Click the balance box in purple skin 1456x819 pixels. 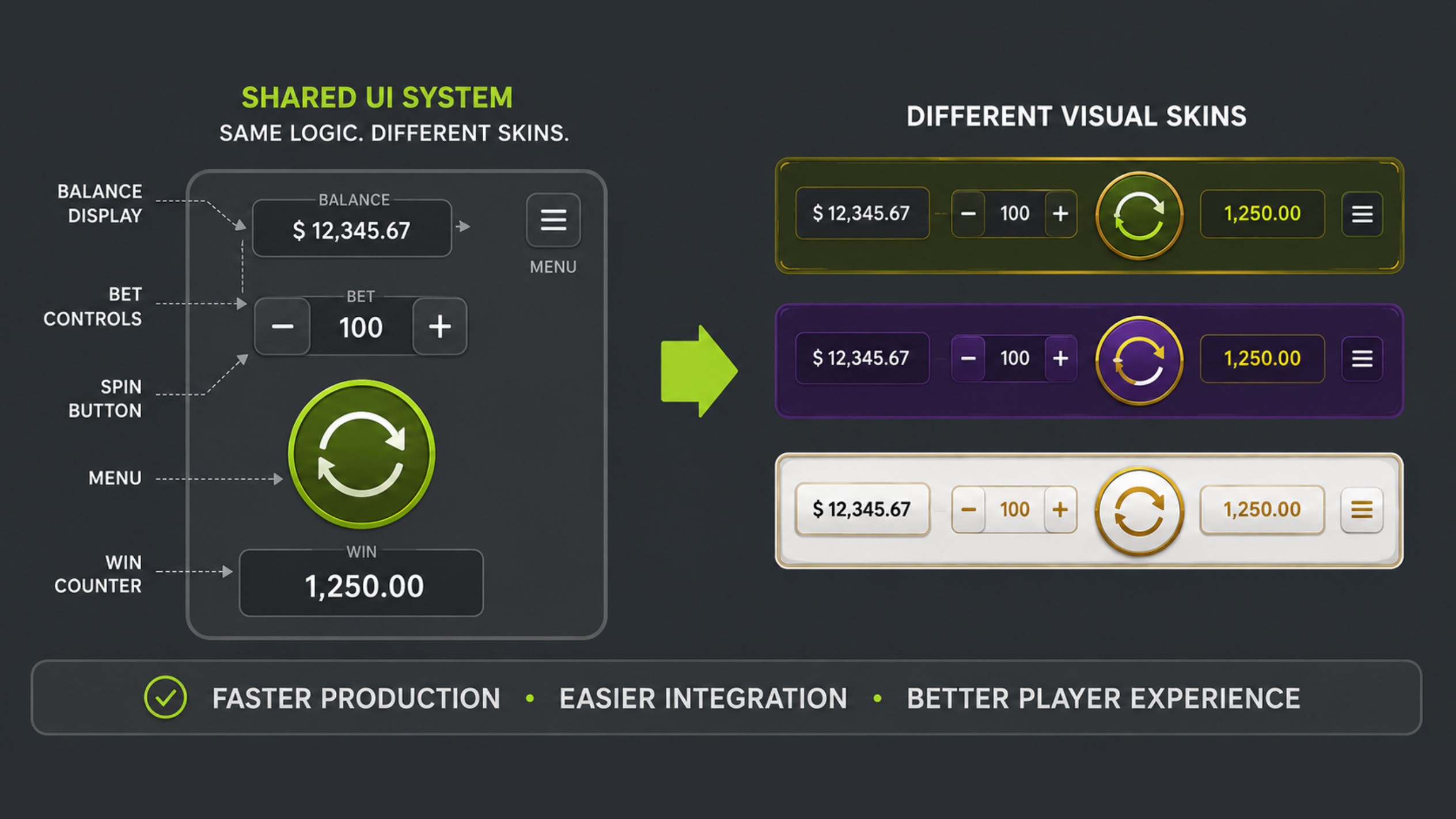click(862, 358)
